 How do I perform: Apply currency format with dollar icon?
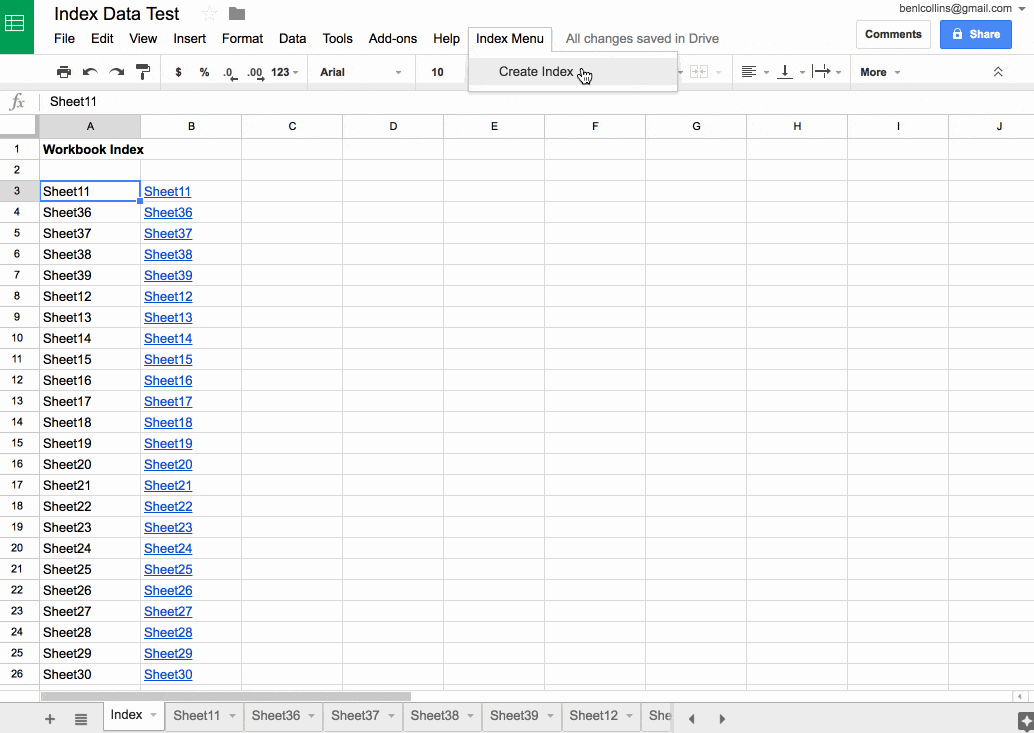tap(178, 73)
